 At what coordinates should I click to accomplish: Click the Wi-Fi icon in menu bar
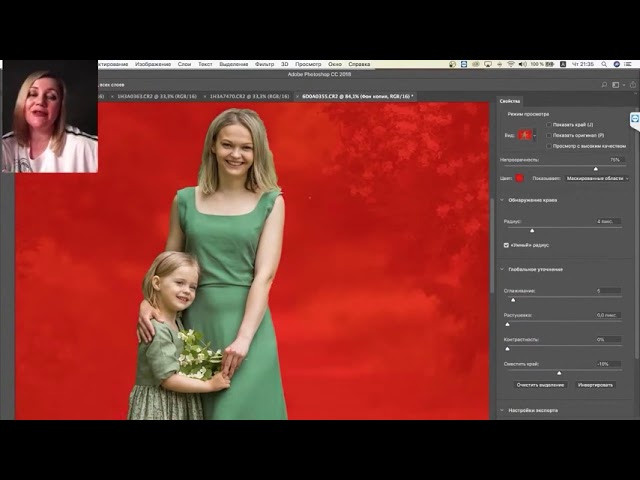pyautogui.click(x=510, y=64)
